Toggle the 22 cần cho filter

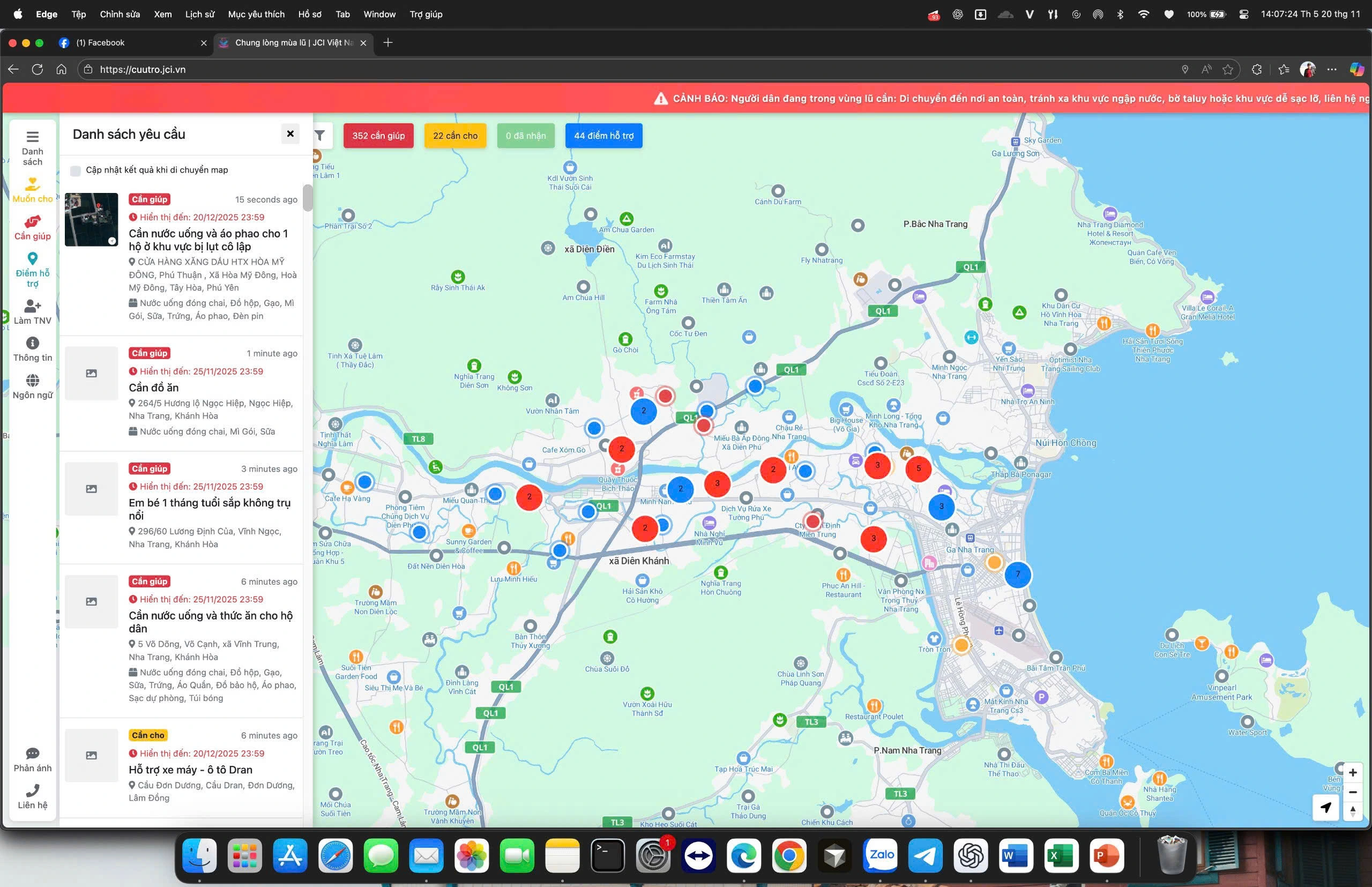tap(455, 136)
